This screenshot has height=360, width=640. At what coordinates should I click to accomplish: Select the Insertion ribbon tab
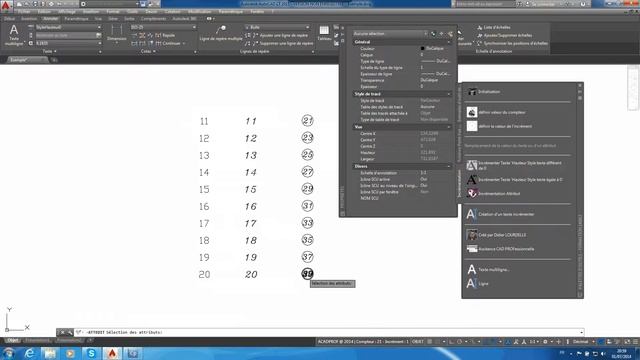coord(29,19)
